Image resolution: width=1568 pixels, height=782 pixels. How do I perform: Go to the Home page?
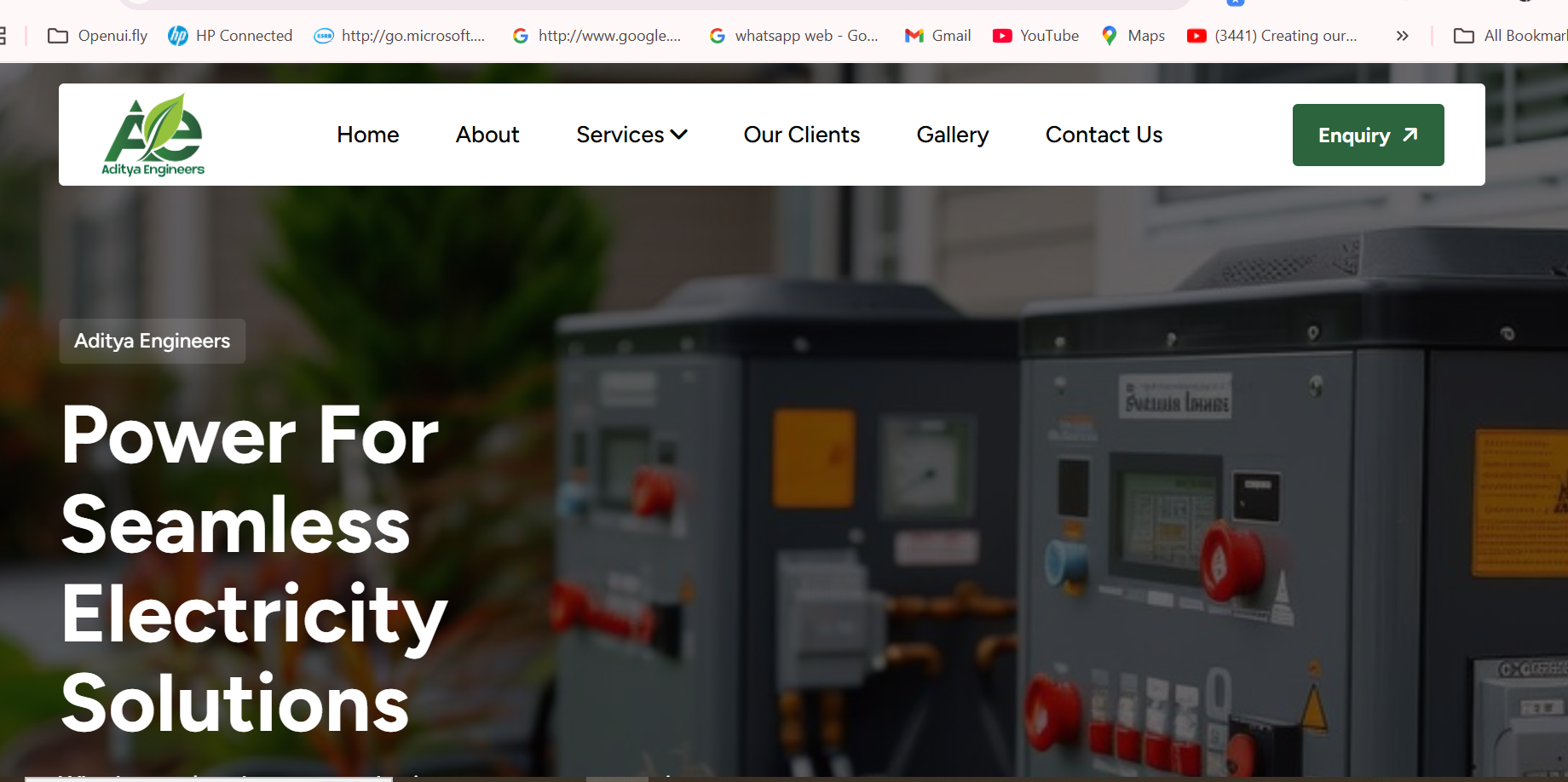point(367,135)
